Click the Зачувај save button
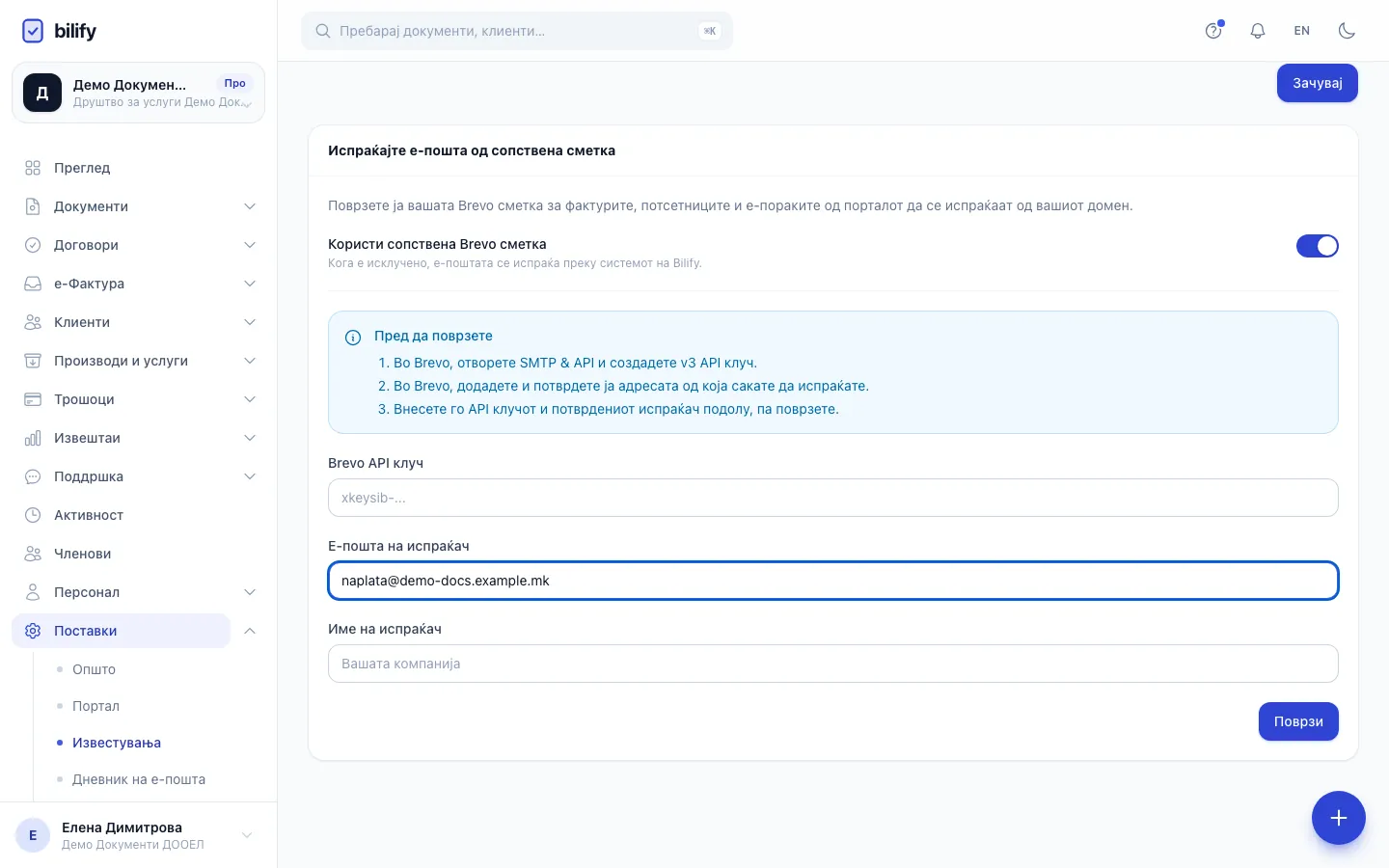 pos(1318,83)
